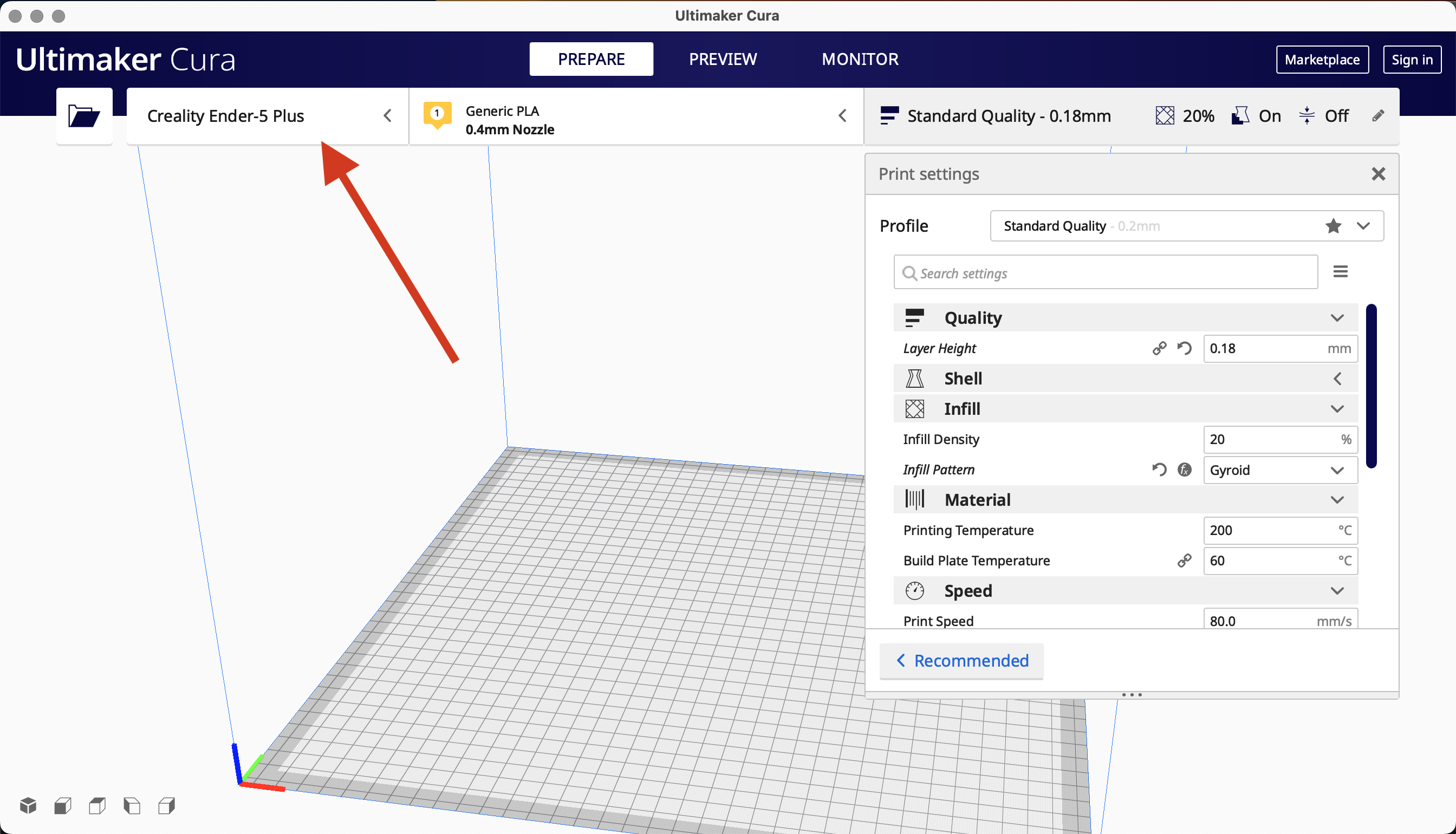
Task: Click the Printing Temperature label
Action: 968,530
